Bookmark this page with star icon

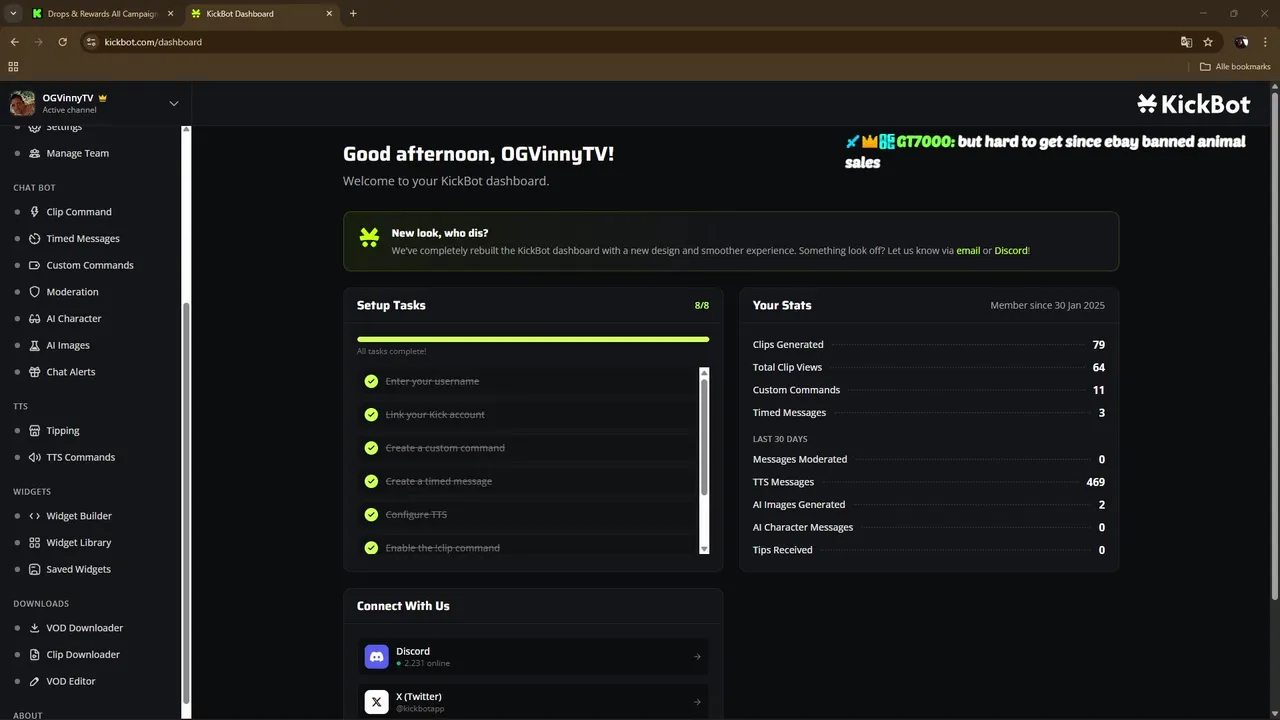click(x=1208, y=42)
